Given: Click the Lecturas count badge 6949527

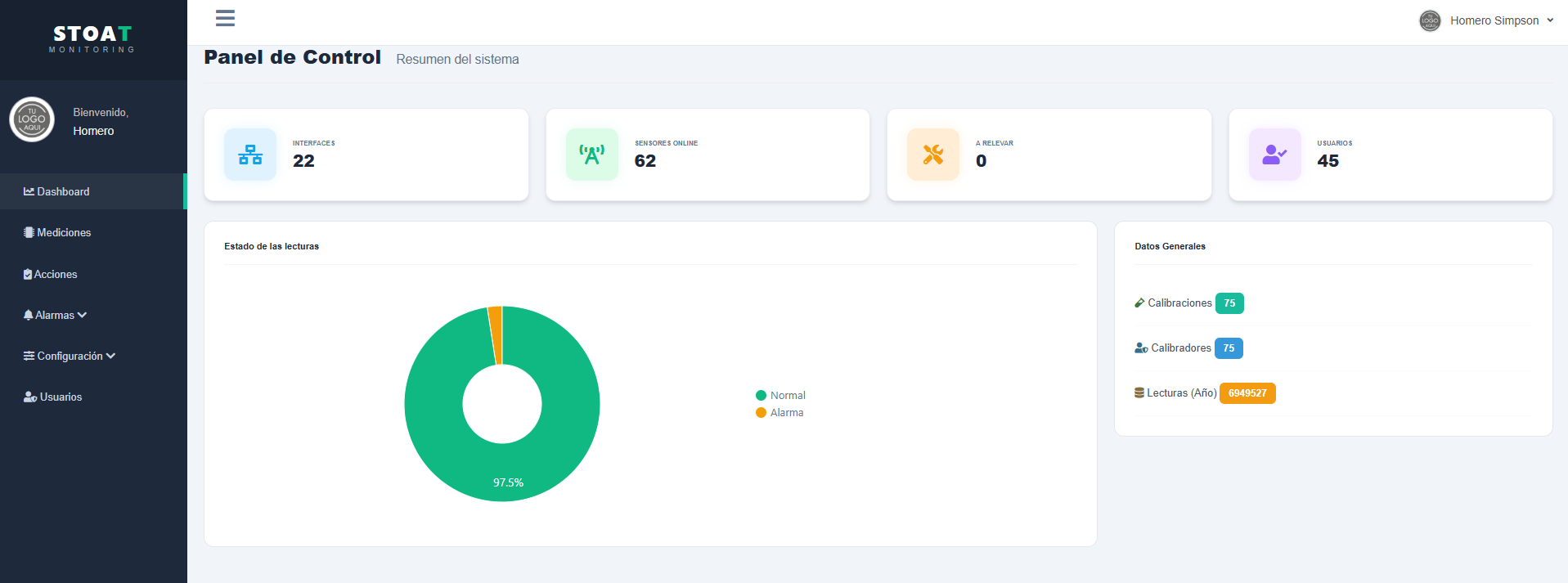Looking at the screenshot, I should coord(1247,393).
